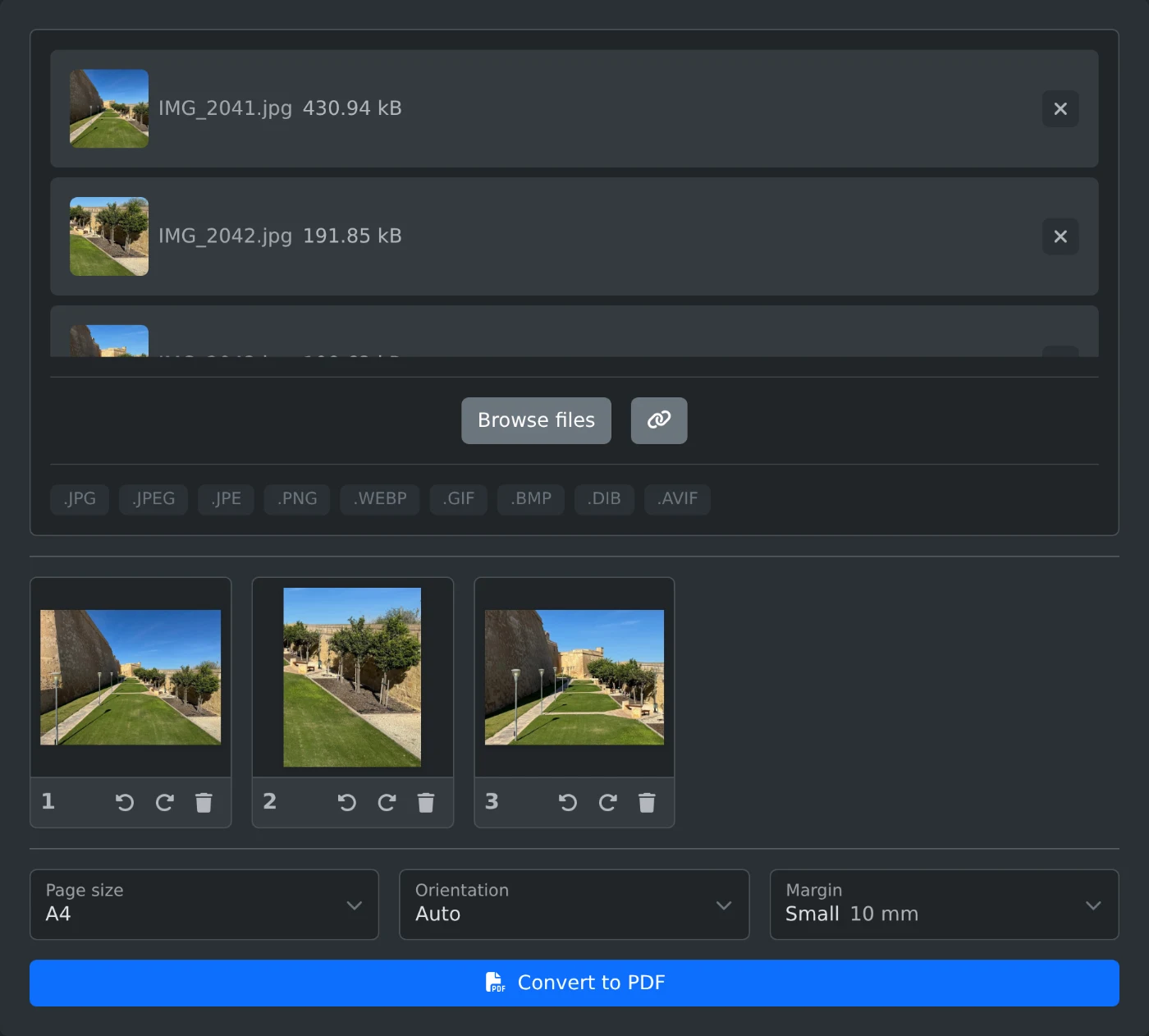
Task: Click the link icon button beside Browse files
Action: click(x=659, y=420)
